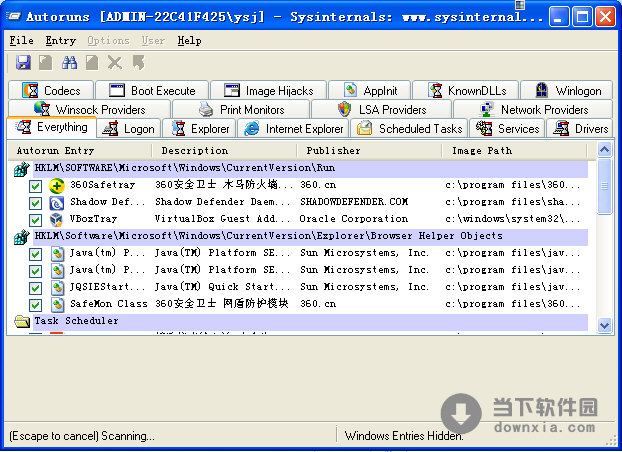
Task: Click the list scroll up arrow
Action: [x=605, y=150]
